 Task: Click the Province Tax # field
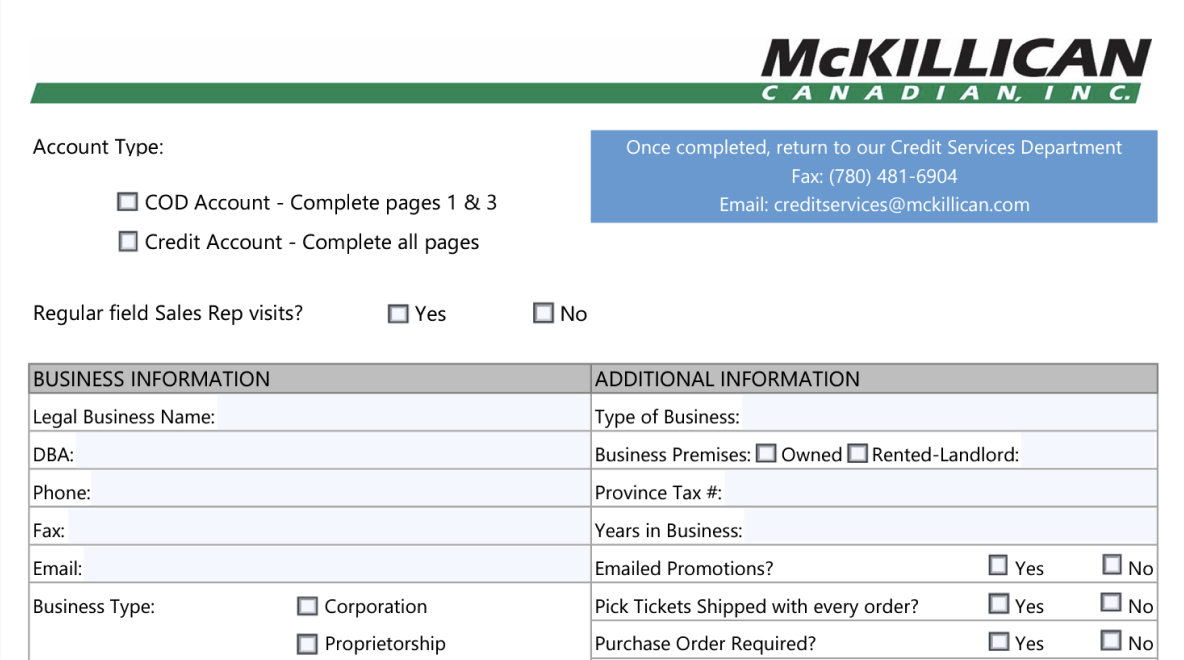tap(937, 493)
